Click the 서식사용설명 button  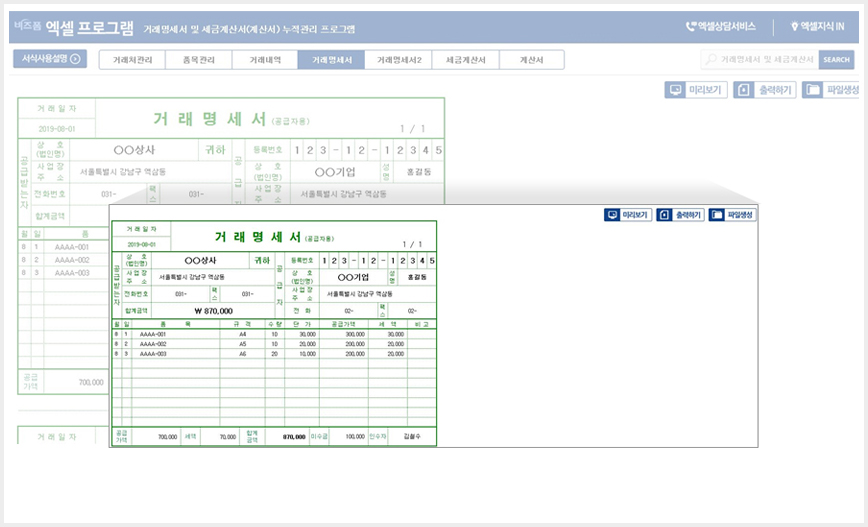click(x=50, y=58)
